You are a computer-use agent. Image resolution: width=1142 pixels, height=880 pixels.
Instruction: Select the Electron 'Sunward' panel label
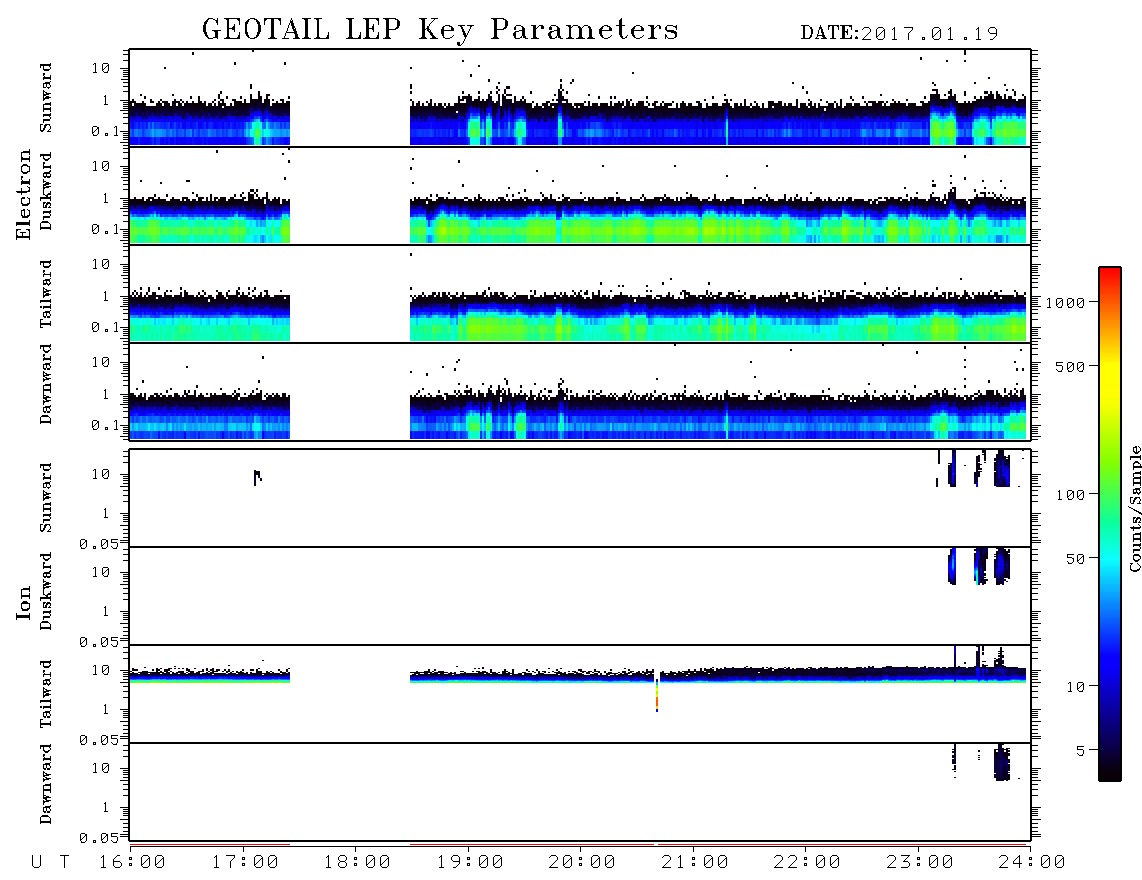[46, 98]
